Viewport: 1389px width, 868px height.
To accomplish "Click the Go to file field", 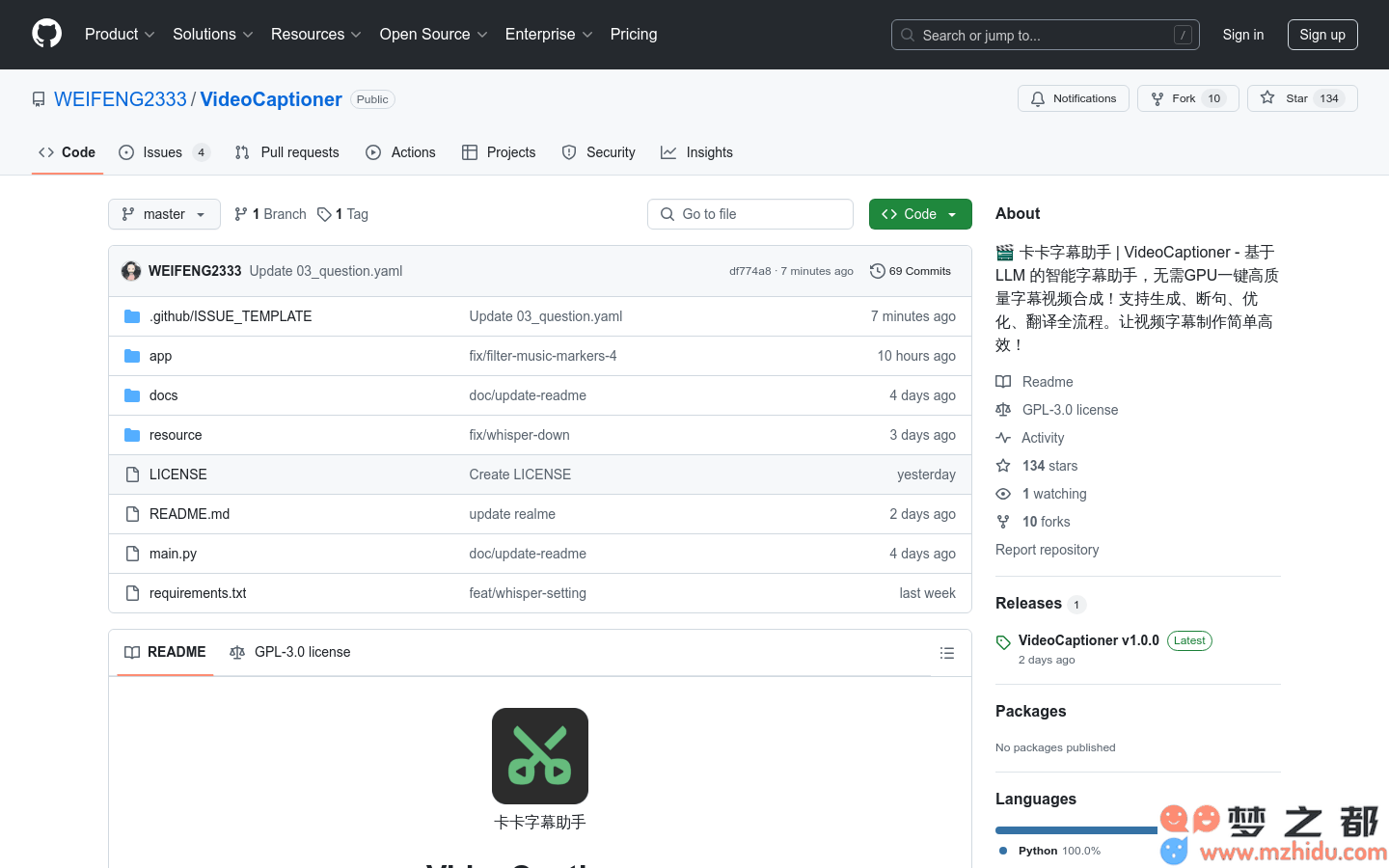I will pyautogui.click(x=750, y=214).
